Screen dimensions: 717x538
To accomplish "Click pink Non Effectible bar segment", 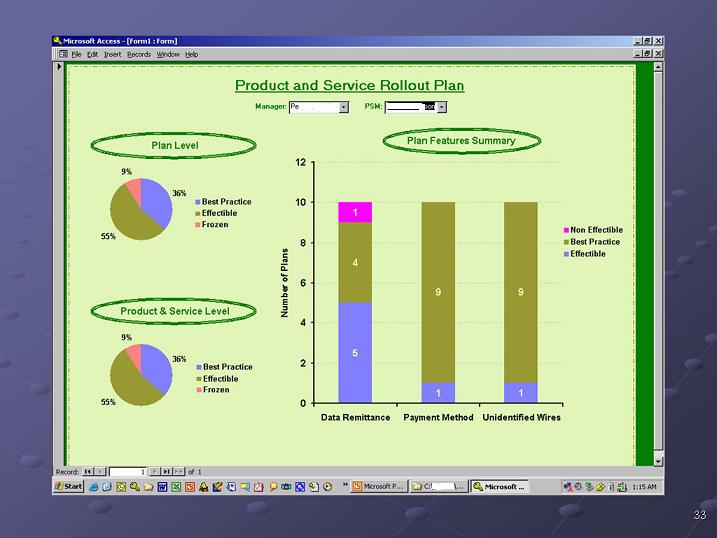I will click(355, 212).
